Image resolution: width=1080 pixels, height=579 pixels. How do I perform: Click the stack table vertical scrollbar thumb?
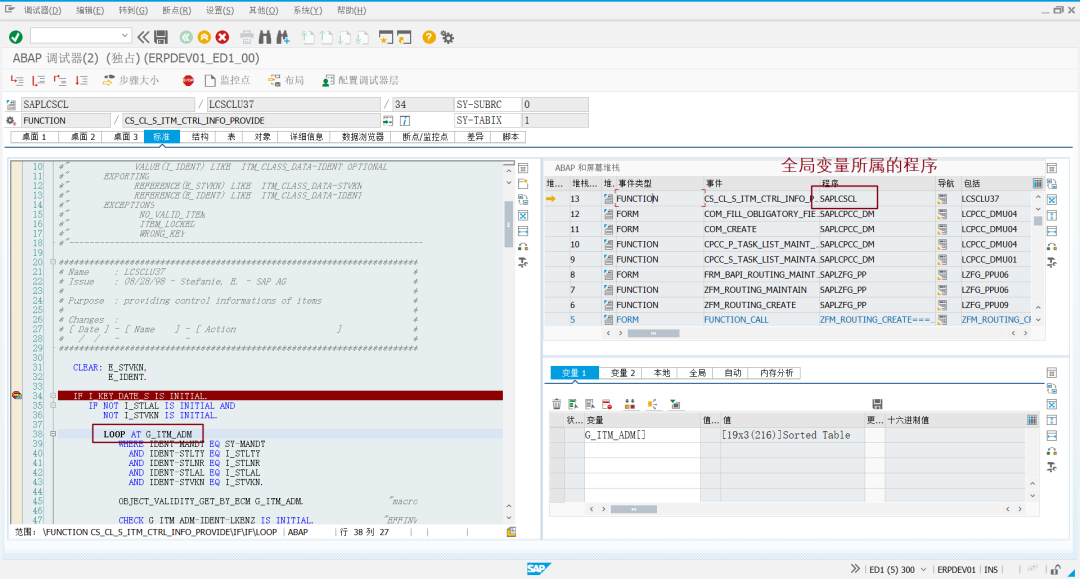pyautogui.click(x=1038, y=221)
